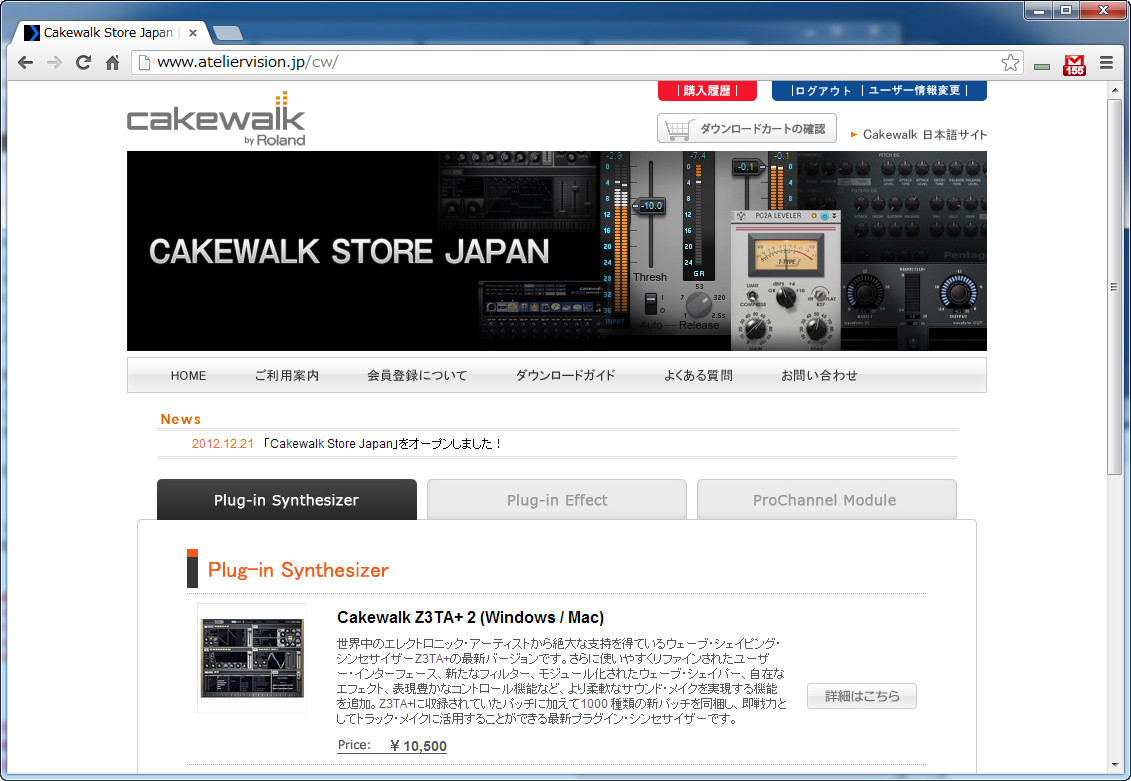Image resolution: width=1131 pixels, height=781 pixels.
Task: Click the 2012.12.21 news date
Action: pos(222,444)
